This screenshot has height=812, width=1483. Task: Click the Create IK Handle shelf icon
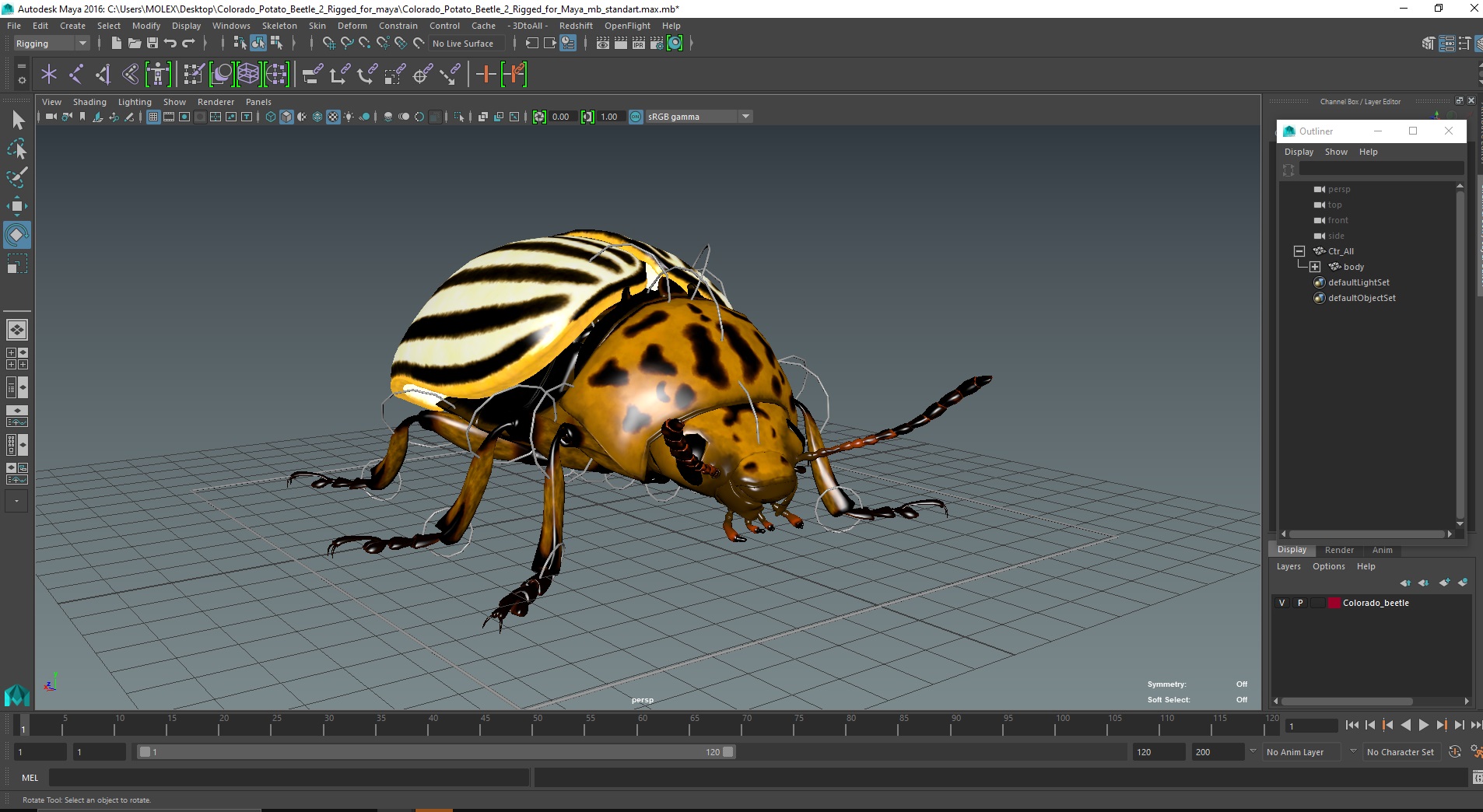coord(103,75)
